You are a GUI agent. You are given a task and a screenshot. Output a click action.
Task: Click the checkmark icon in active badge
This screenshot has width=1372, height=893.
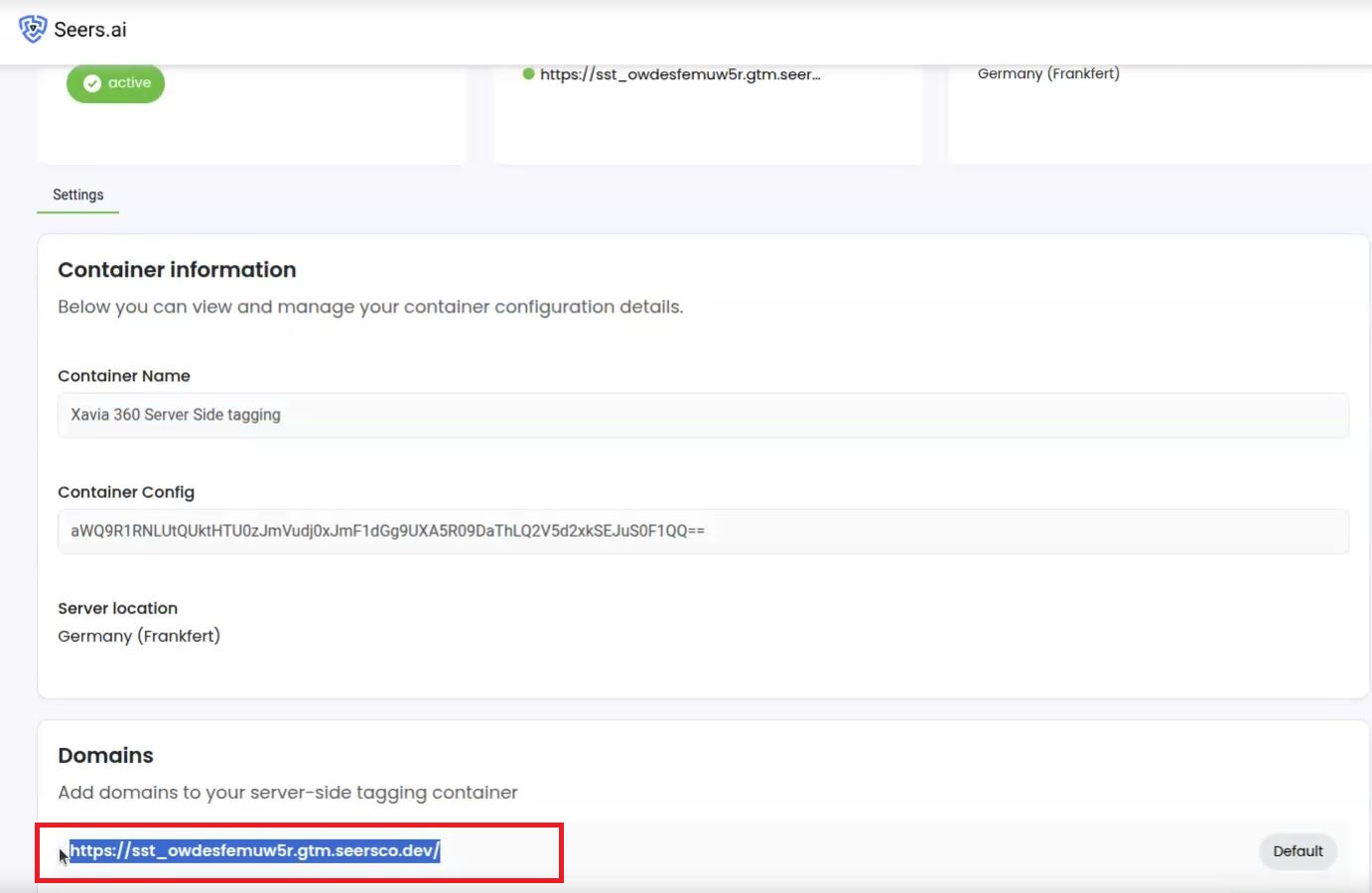[92, 83]
